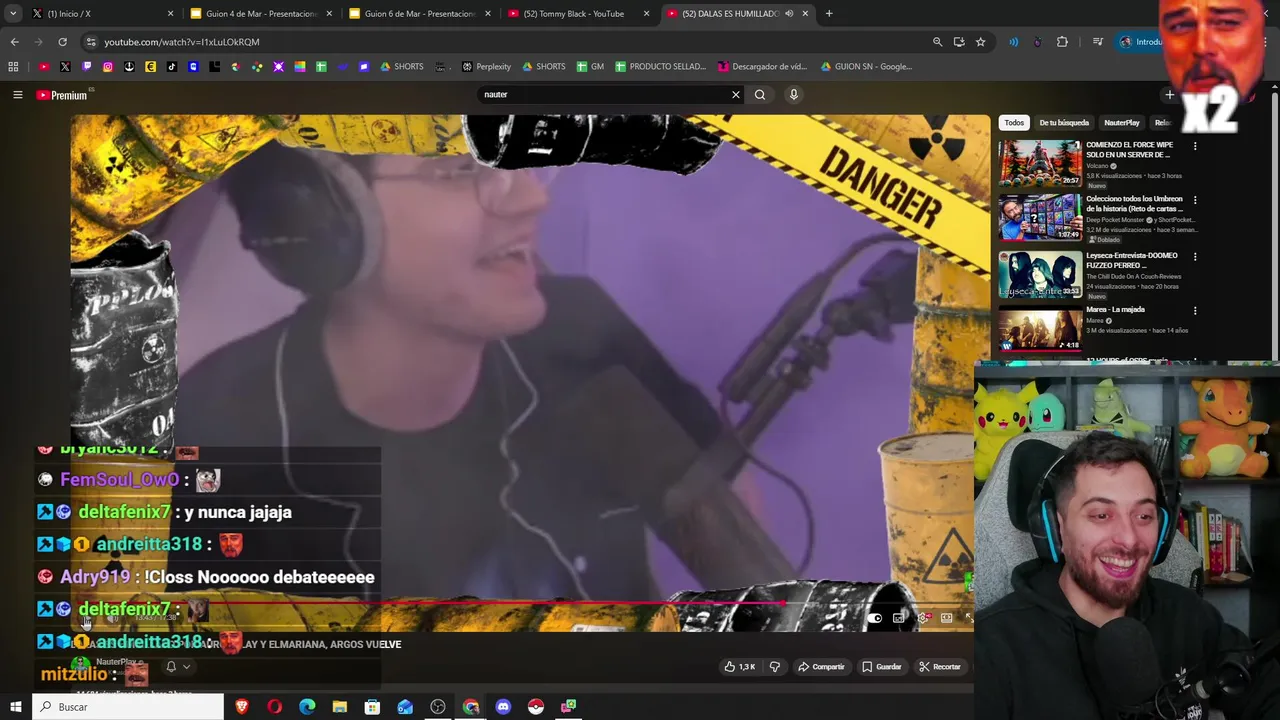Open the Force Wipe recommended video thumbnail
1280x720 pixels.
point(1040,163)
